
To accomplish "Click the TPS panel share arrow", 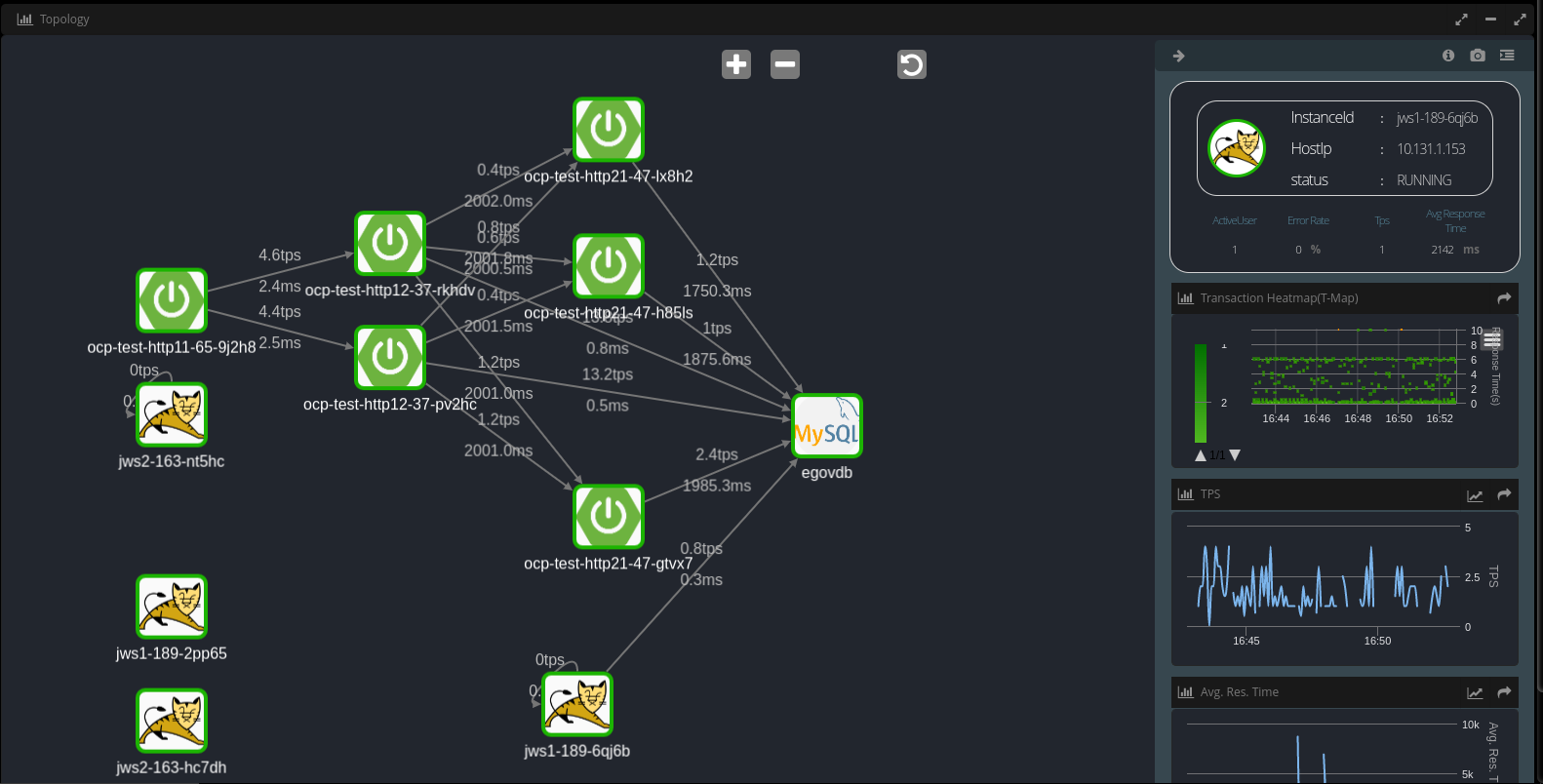I will 1504,495.
